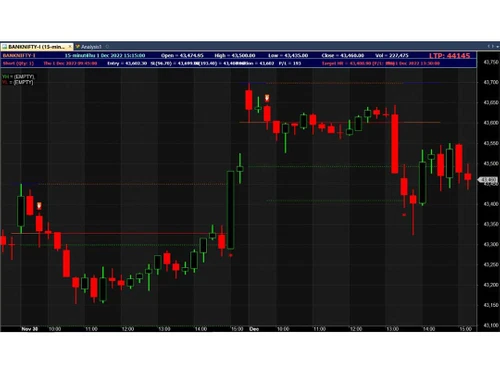Click the Open = 43,474.95 value
Image resolution: width=500 pixels, height=375 pixels.
tap(182, 55)
